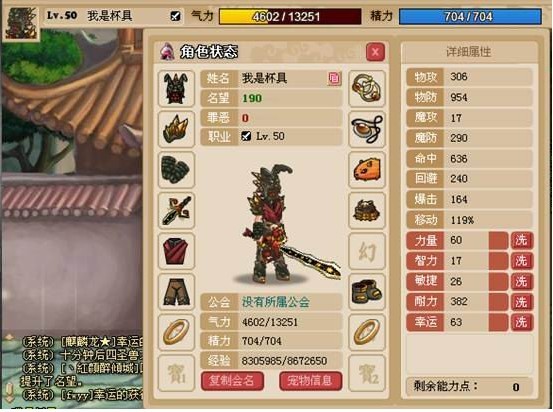Viewport: 553px width, 412px height.
Task: Click the left gold ring slot
Action: (176, 332)
